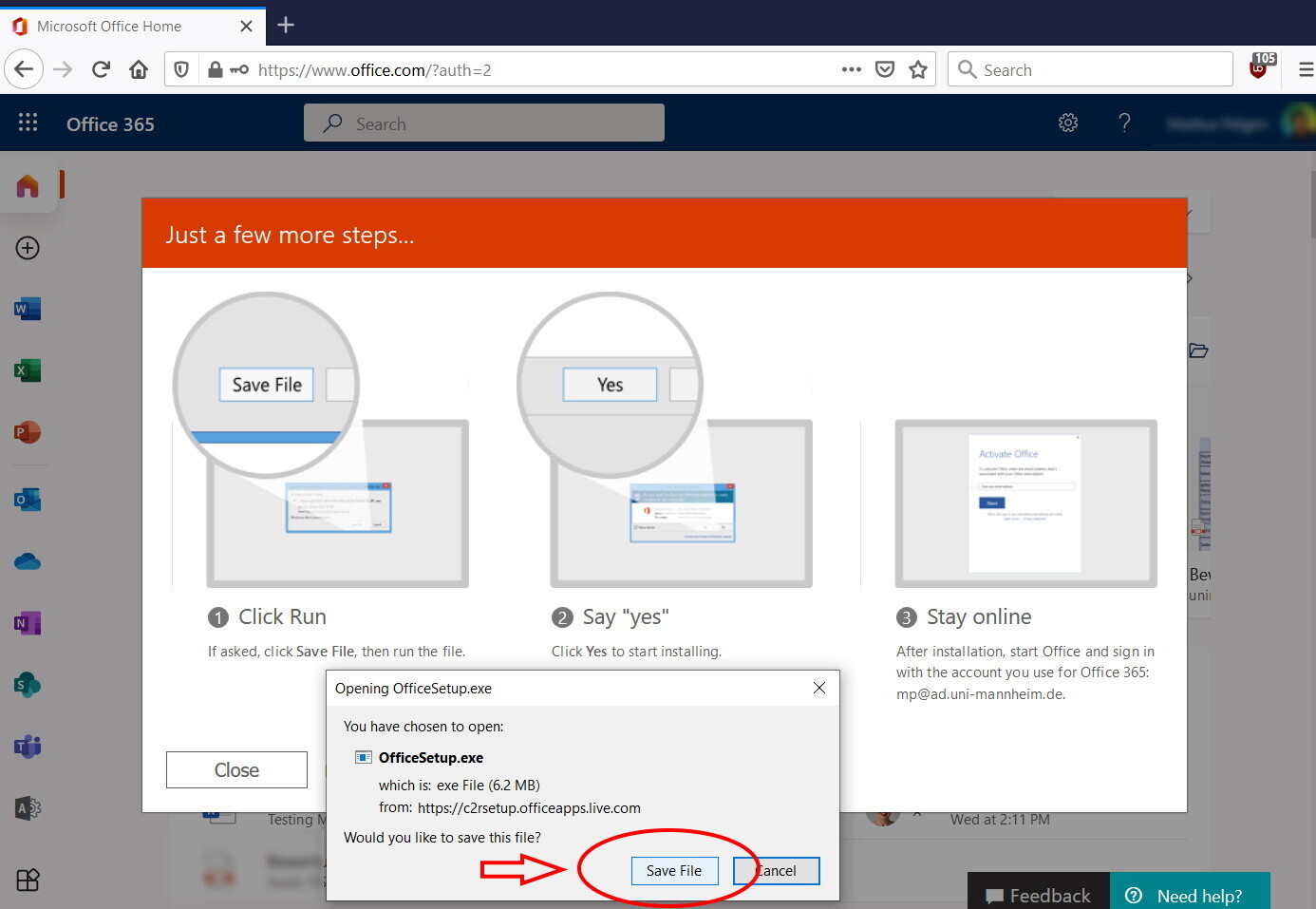Image resolution: width=1316 pixels, height=909 pixels.
Task: Open SharePoint from the sidebar
Action: (x=28, y=685)
